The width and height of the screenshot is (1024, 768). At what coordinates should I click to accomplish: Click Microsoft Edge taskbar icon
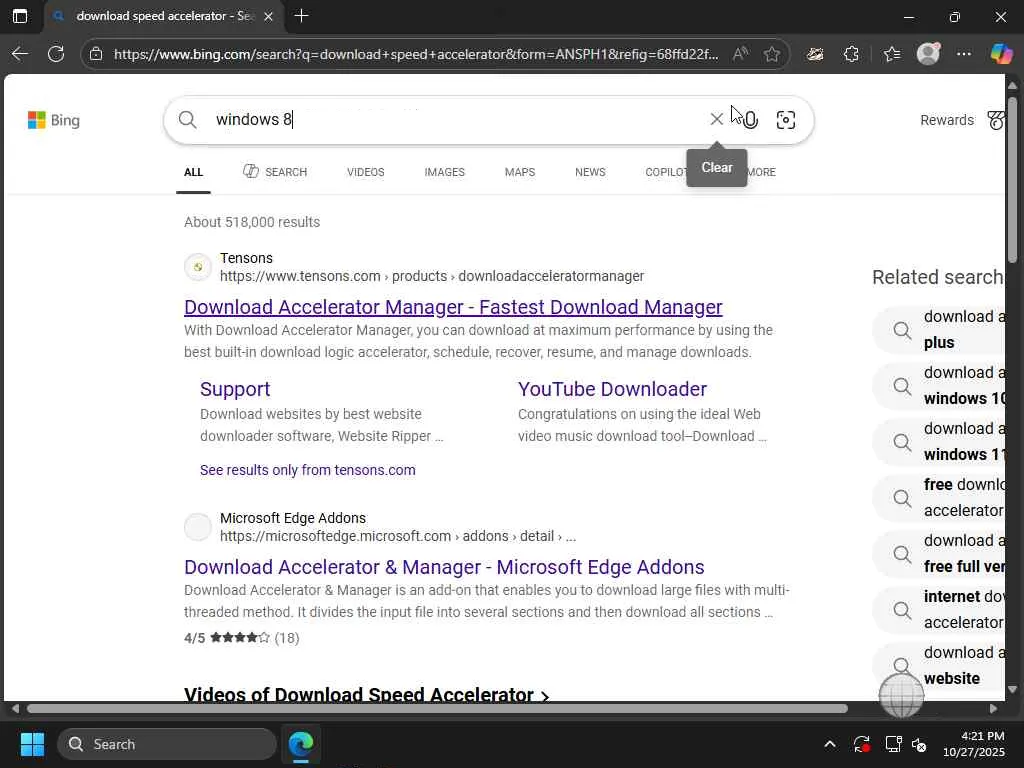pyautogui.click(x=300, y=744)
